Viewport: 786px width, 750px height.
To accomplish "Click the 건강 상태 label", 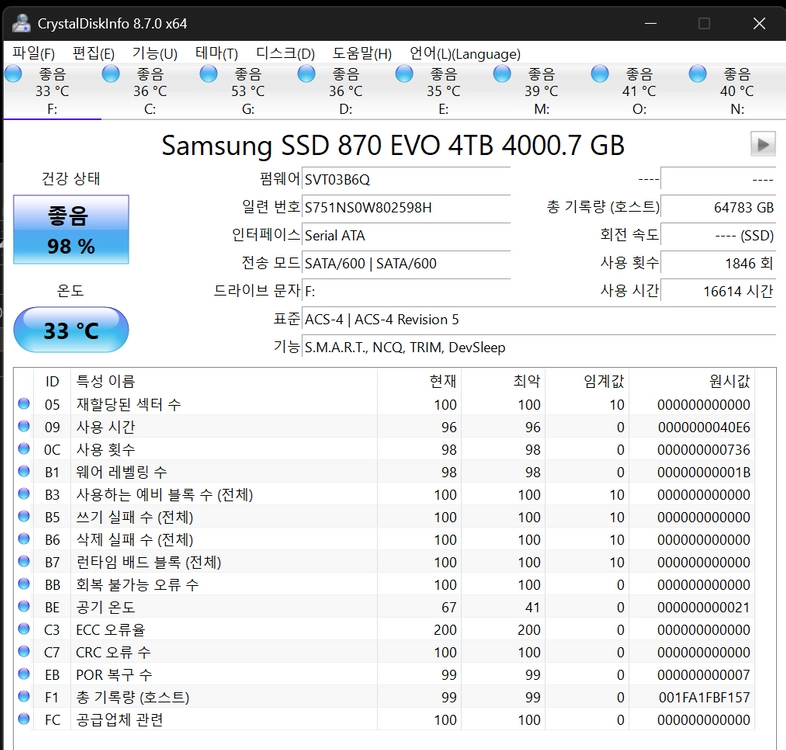I will pos(71,178).
